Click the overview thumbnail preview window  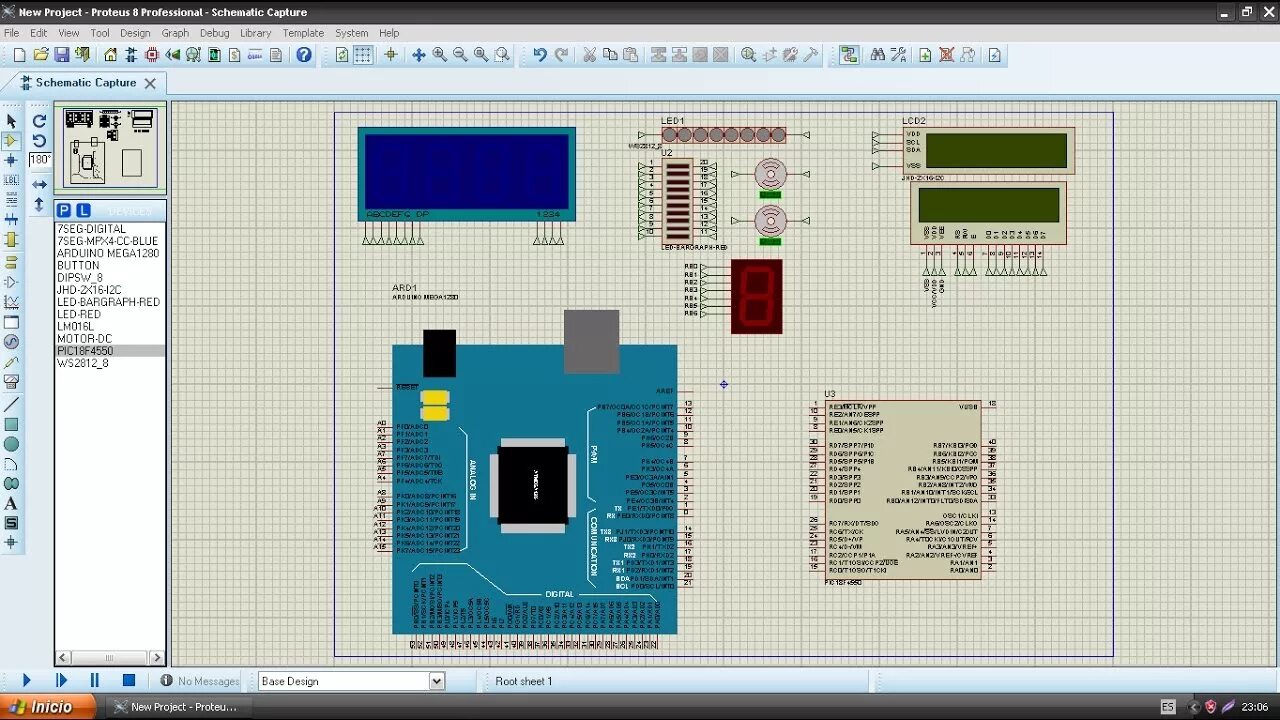point(110,148)
